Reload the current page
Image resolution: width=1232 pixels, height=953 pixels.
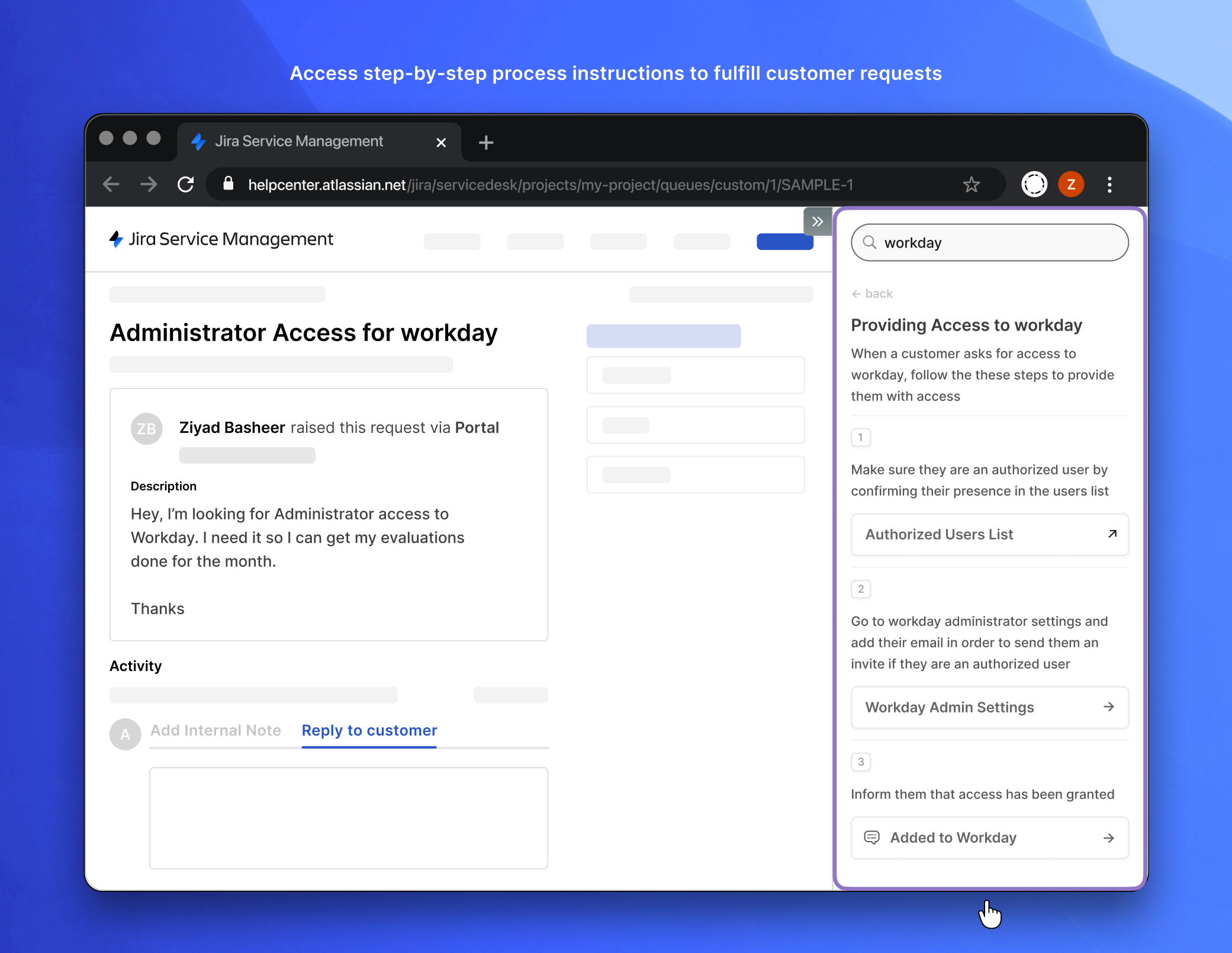pyautogui.click(x=186, y=184)
